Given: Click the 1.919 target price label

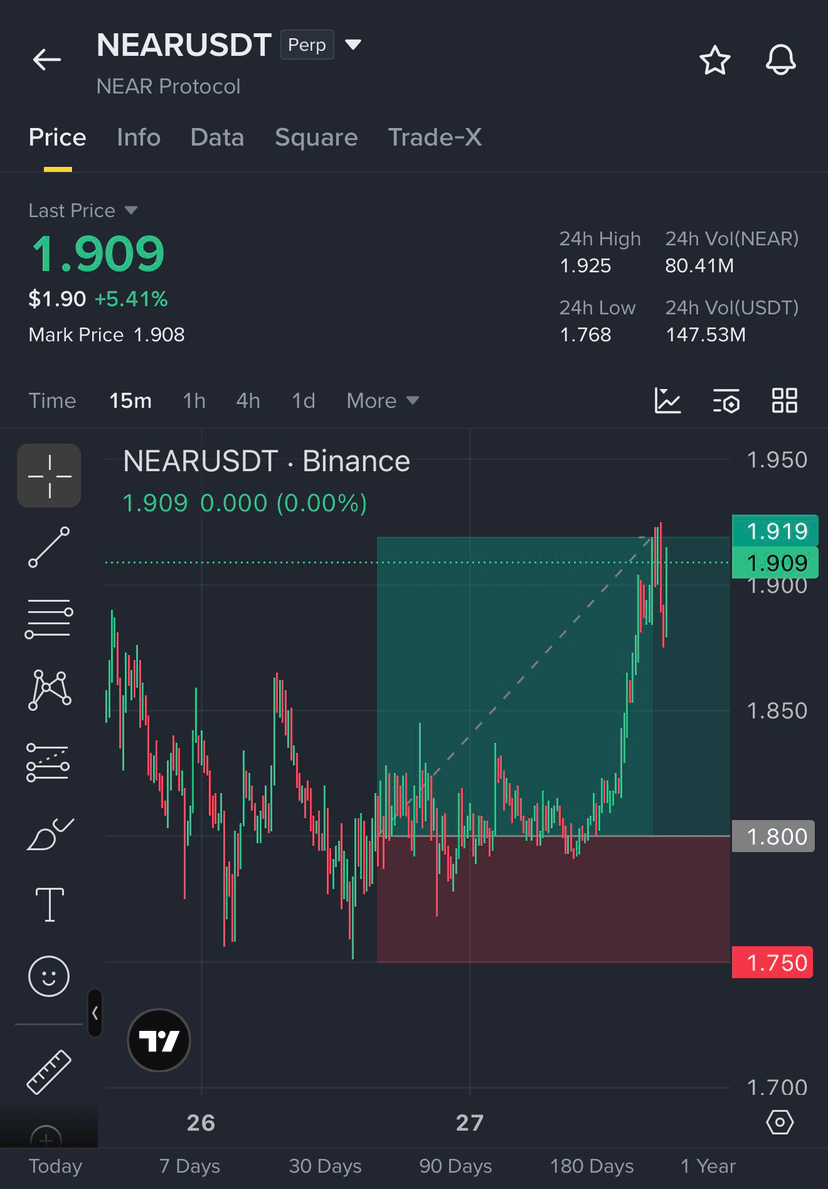Looking at the screenshot, I should pyautogui.click(x=775, y=531).
